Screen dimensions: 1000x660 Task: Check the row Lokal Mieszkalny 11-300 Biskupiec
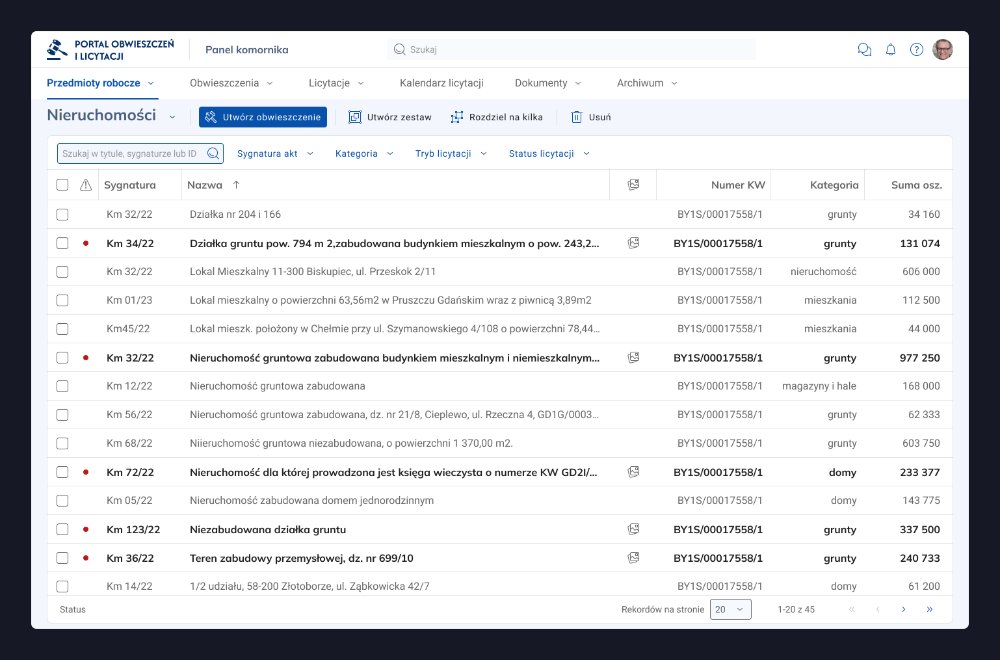coord(62,272)
